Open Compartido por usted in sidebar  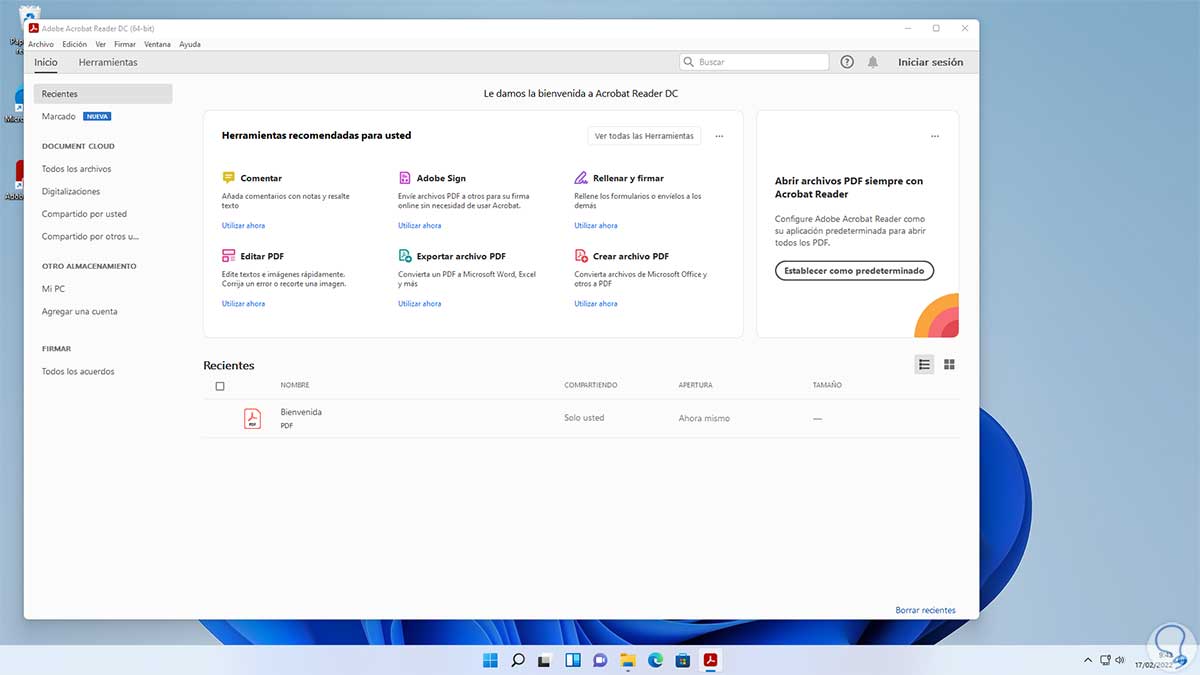(x=84, y=214)
